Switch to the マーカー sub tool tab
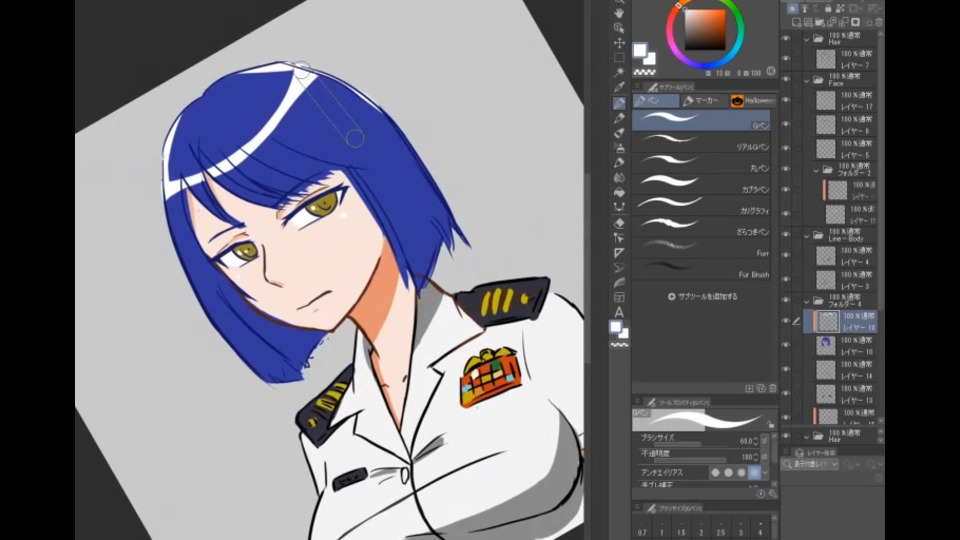 point(702,100)
